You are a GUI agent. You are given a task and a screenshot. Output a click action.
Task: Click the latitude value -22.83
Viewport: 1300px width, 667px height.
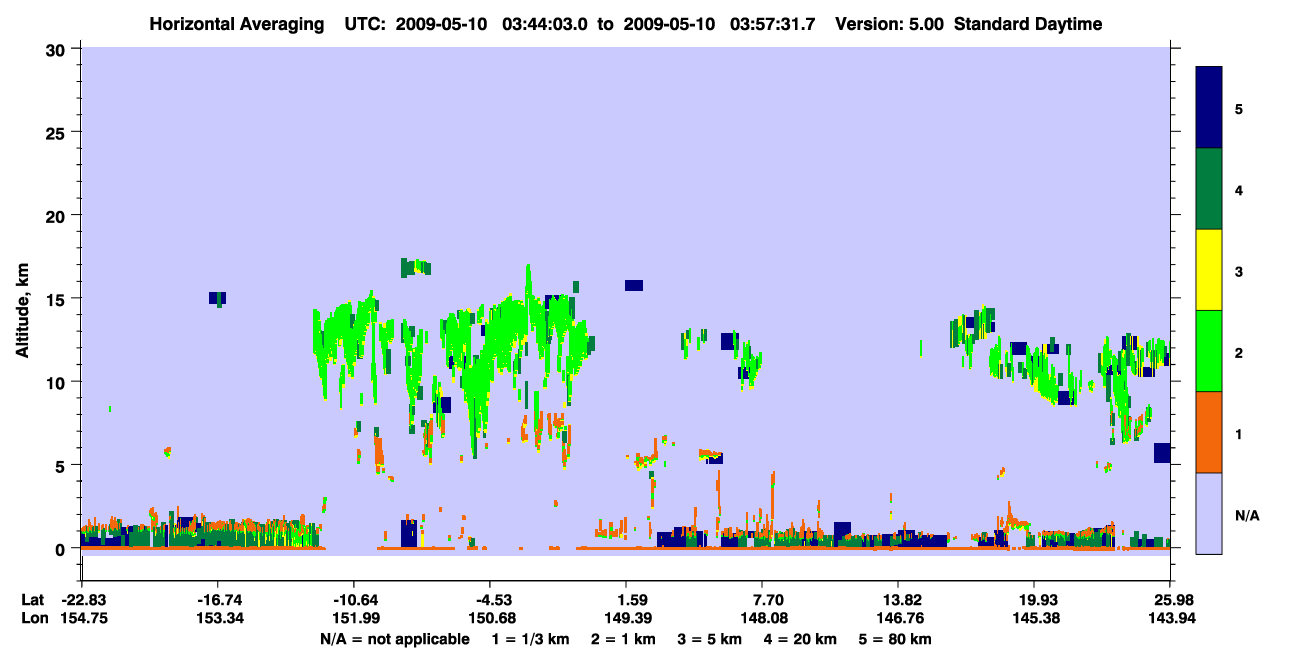click(x=82, y=600)
